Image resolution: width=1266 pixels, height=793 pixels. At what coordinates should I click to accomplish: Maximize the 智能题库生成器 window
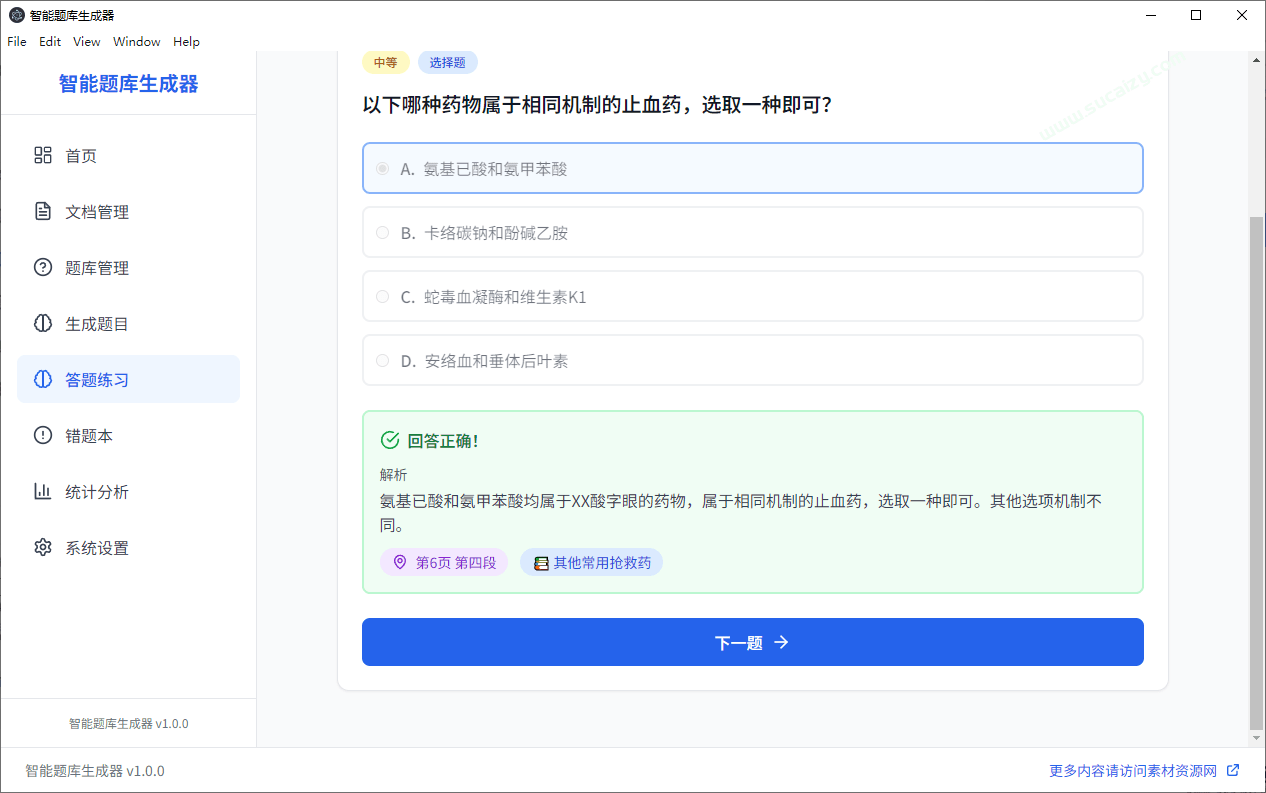(x=1196, y=15)
